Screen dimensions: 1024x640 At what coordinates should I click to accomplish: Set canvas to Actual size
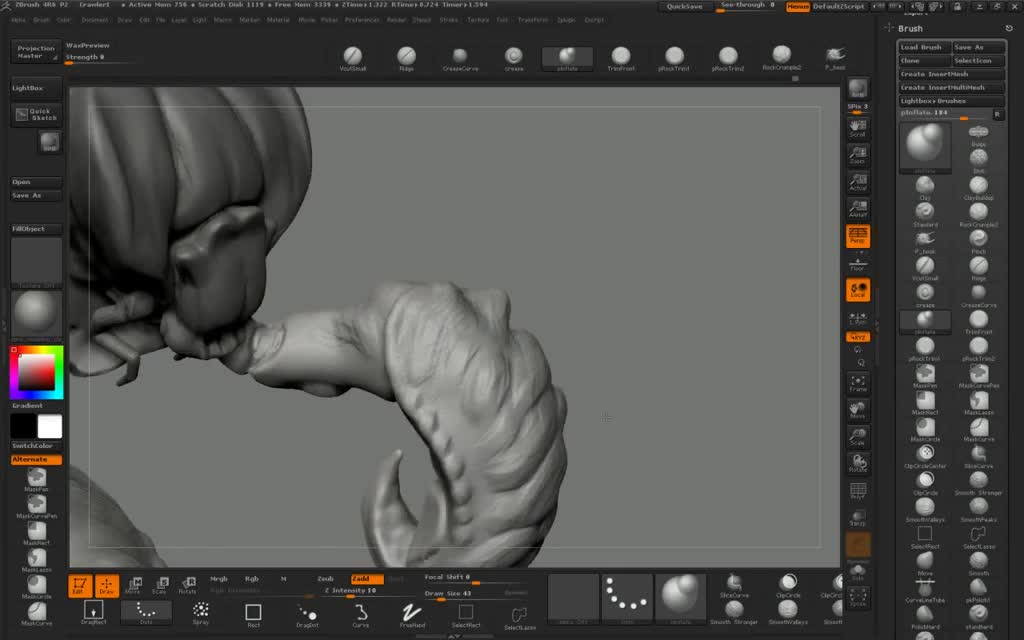click(x=857, y=182)
